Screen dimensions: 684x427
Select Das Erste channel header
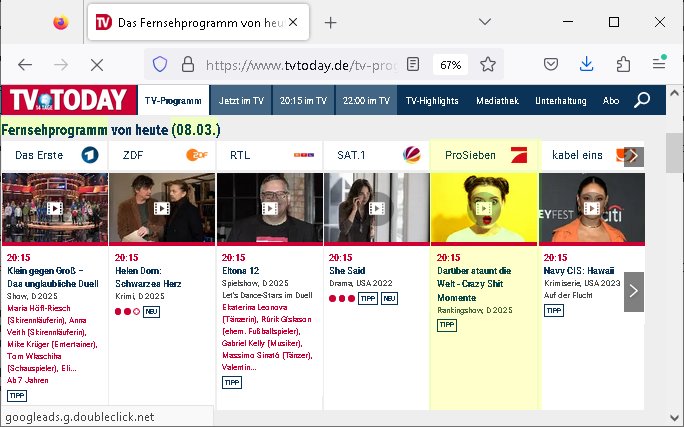click(x=55, y=155)
